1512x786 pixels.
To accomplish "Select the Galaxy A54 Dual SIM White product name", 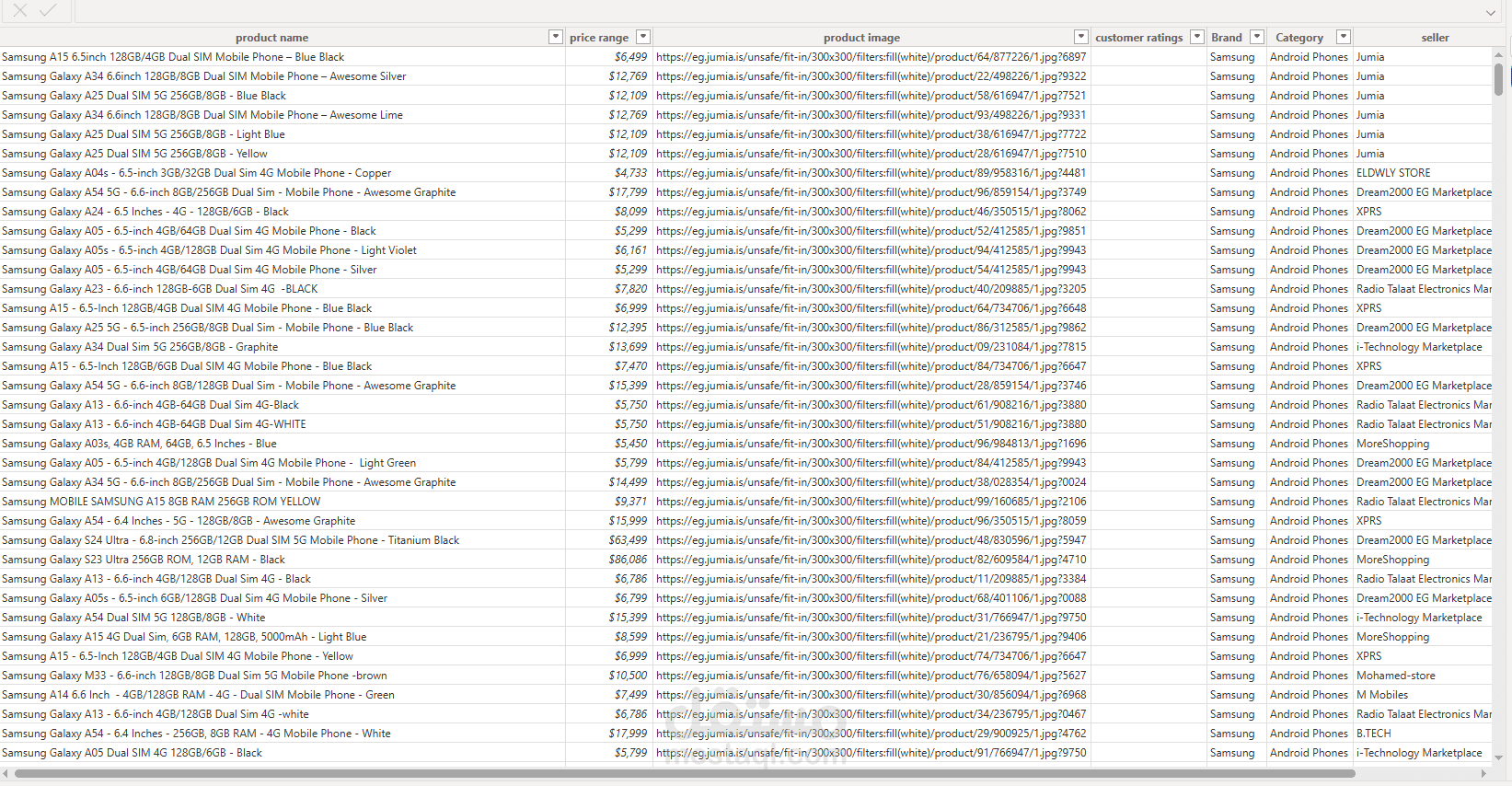I will [133, 618].
